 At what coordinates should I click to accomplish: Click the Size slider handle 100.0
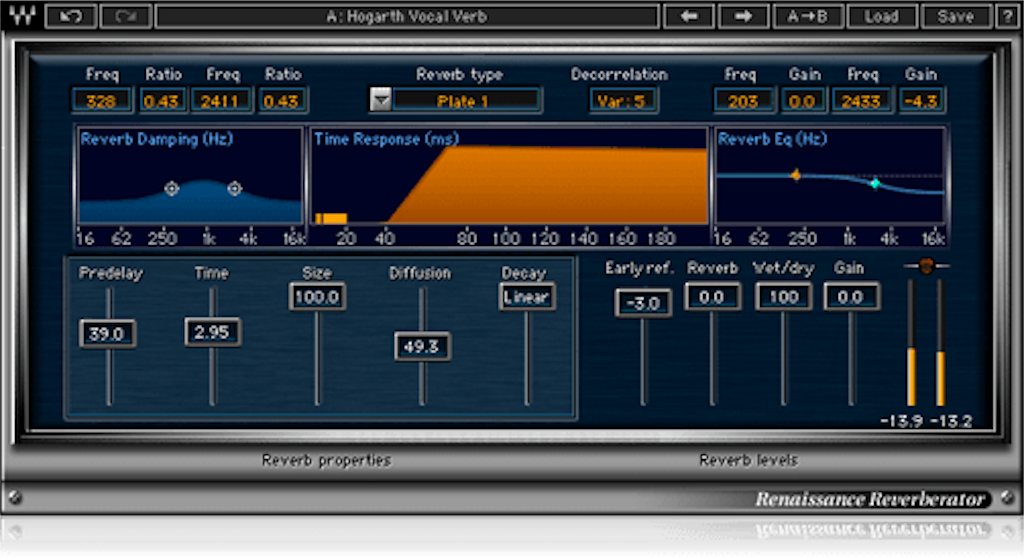pyautogui.click(x=317, y=297)
